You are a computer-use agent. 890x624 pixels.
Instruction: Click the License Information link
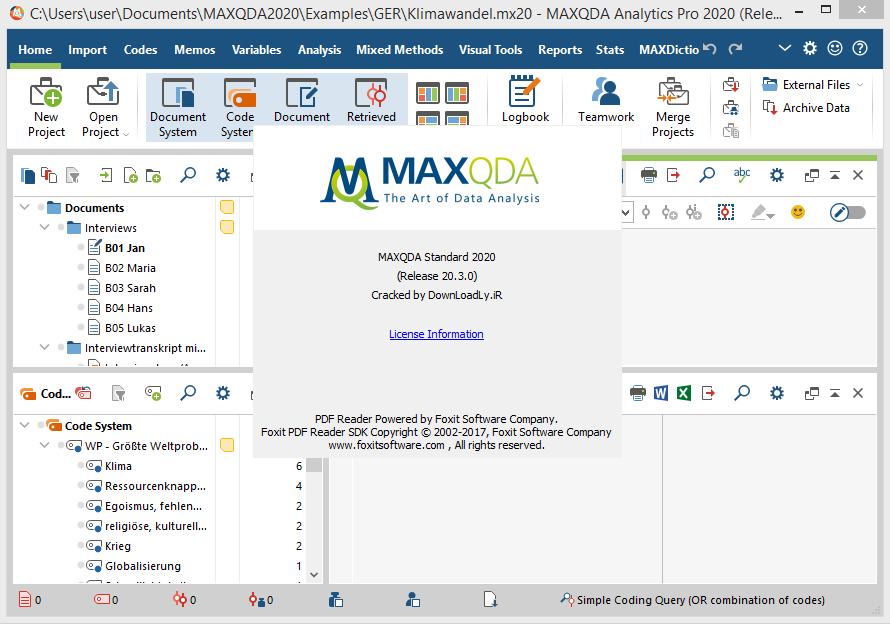pyautogui.click(x=436, y=334)
